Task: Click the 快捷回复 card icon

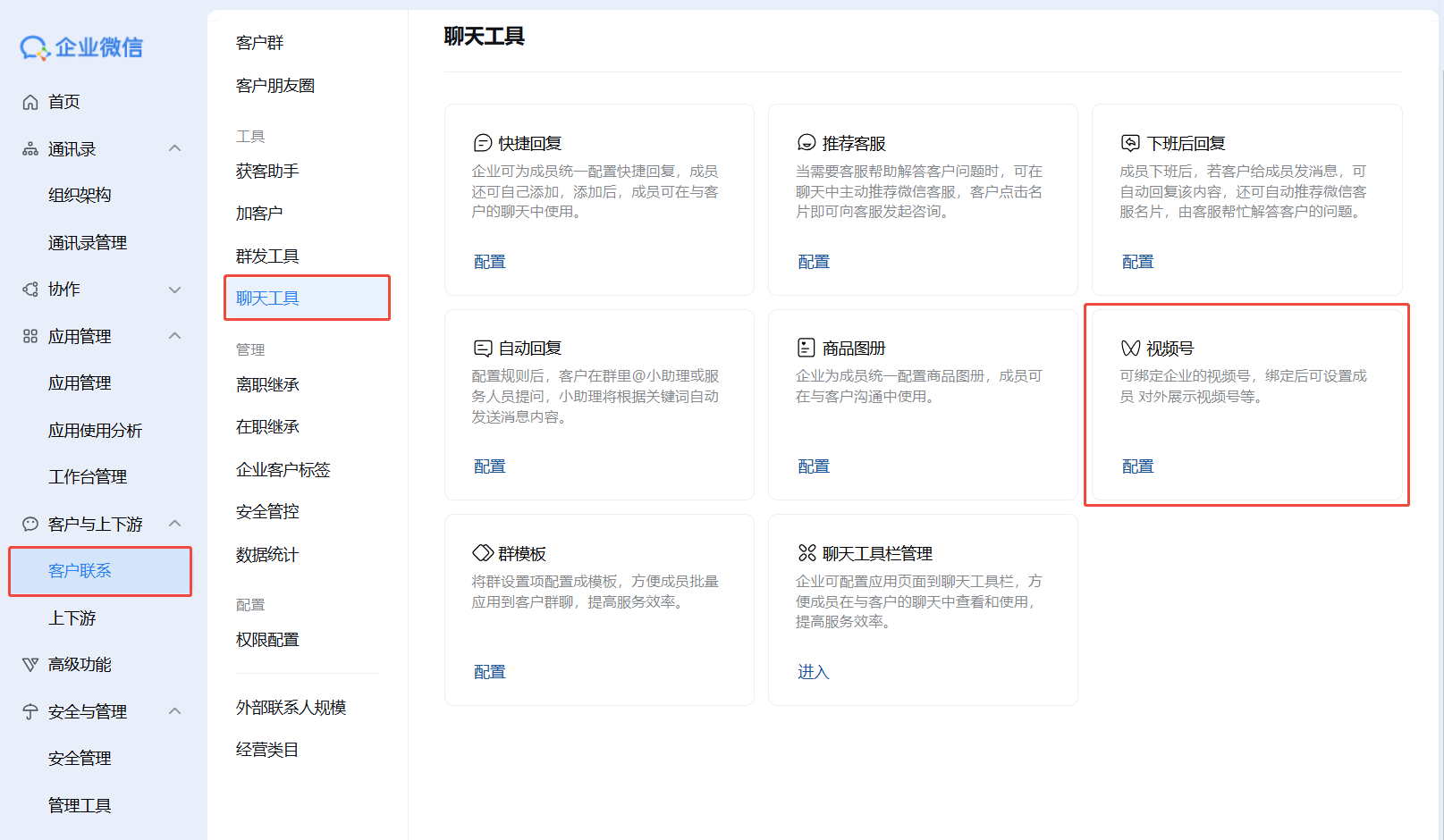Action: [x=483, y=143]
